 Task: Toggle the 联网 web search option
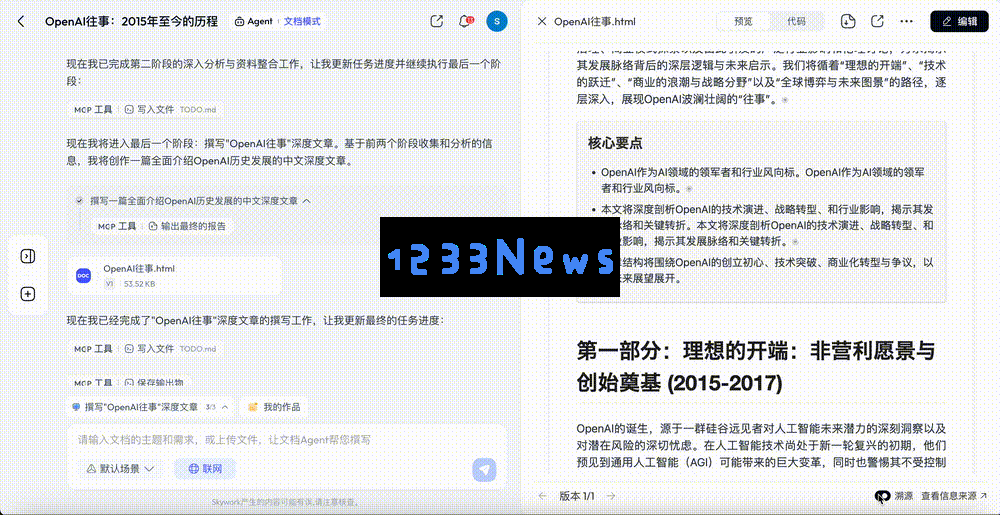click(205, 469)
